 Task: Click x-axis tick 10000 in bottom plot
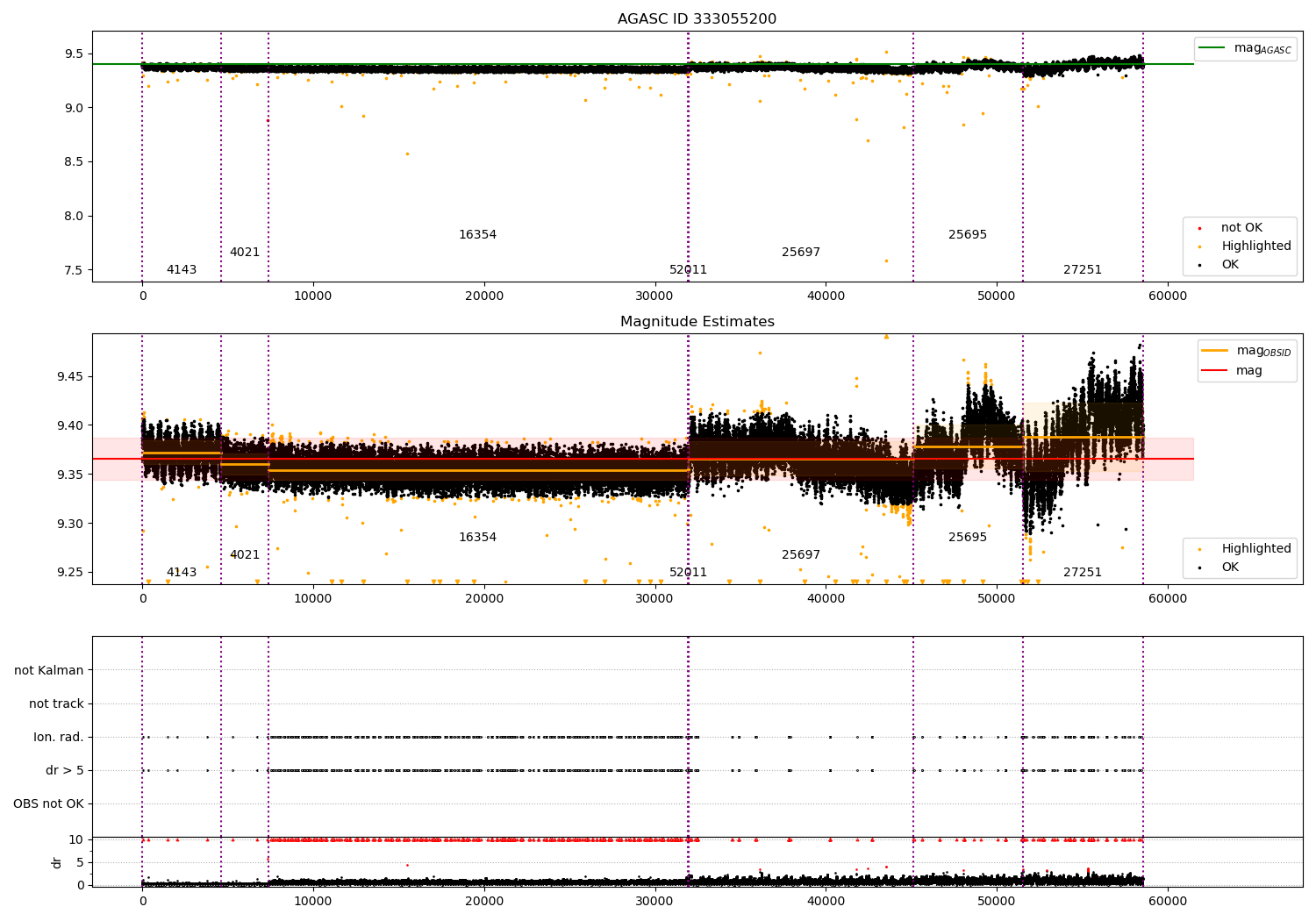313,901
